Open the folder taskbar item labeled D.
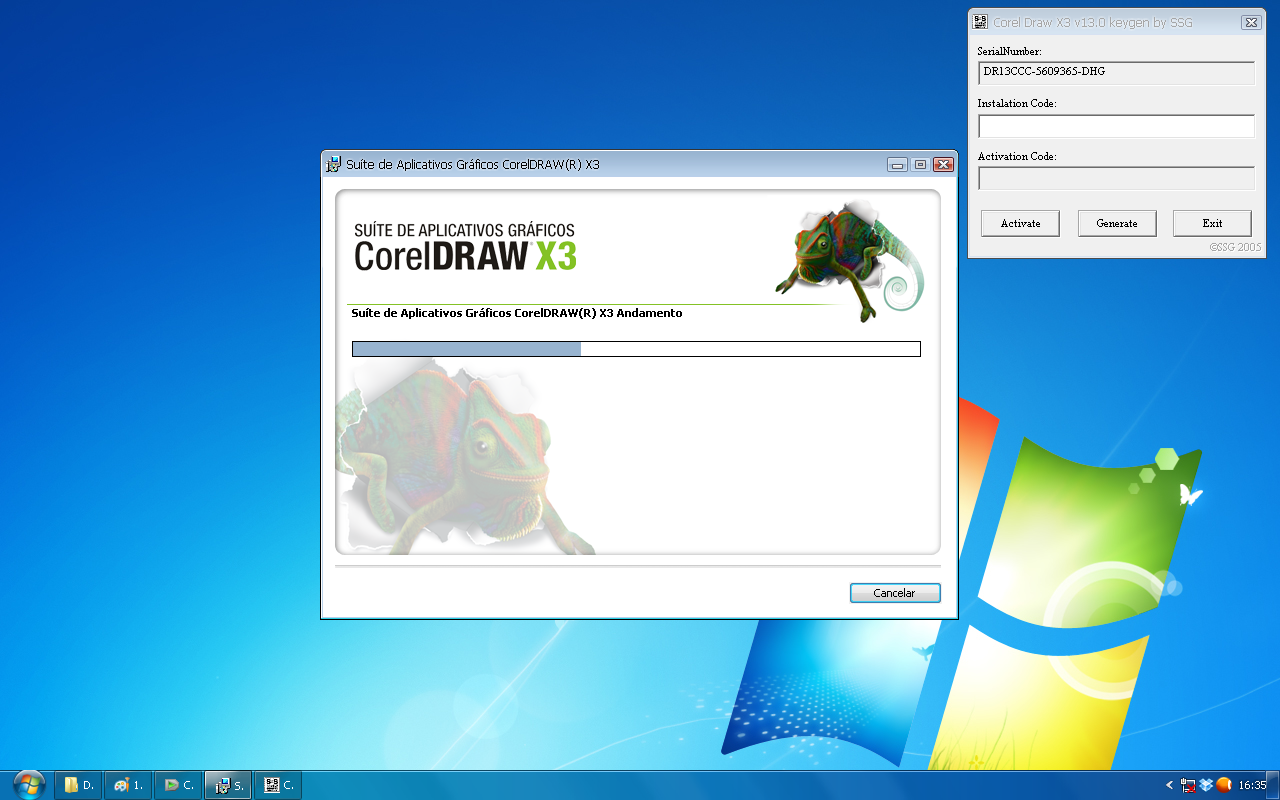 78,785
